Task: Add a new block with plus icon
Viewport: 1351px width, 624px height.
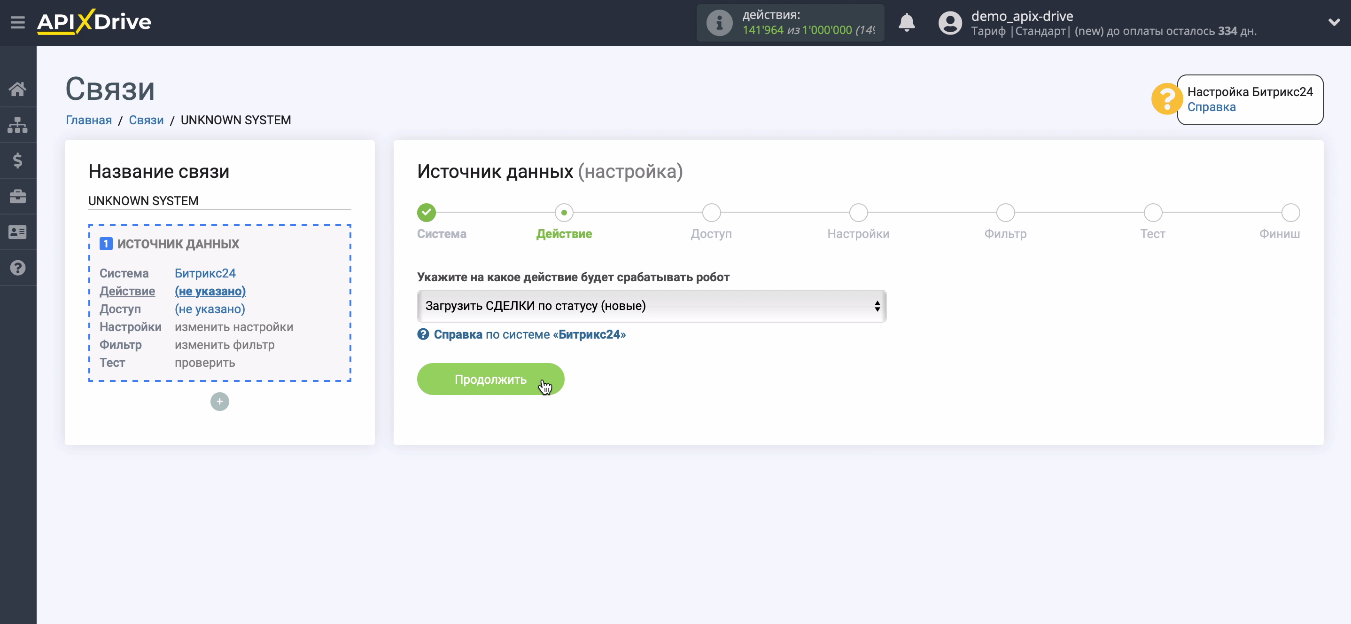Action: 220,401
